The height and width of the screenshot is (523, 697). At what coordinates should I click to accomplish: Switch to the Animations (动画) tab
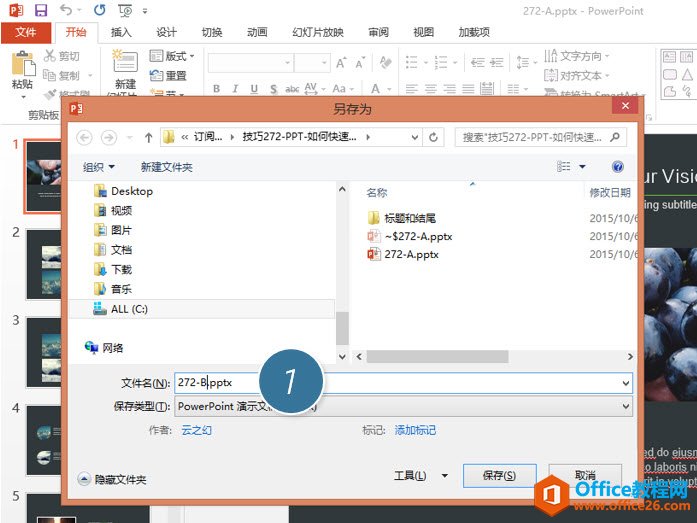pyautogui.click(x=257, y=32)
